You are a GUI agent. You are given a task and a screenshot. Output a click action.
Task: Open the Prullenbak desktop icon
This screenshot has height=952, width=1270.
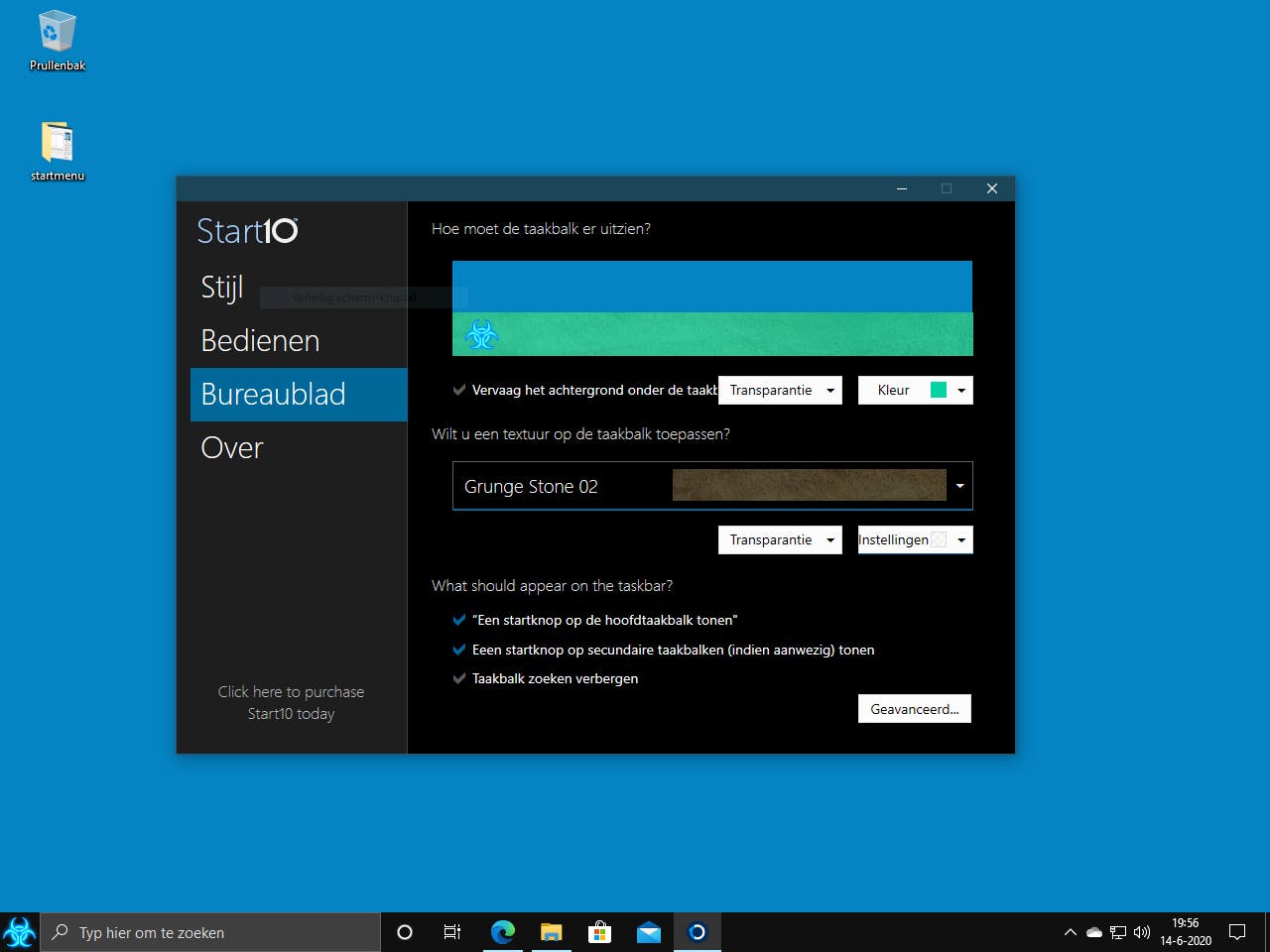click(58, 42)
